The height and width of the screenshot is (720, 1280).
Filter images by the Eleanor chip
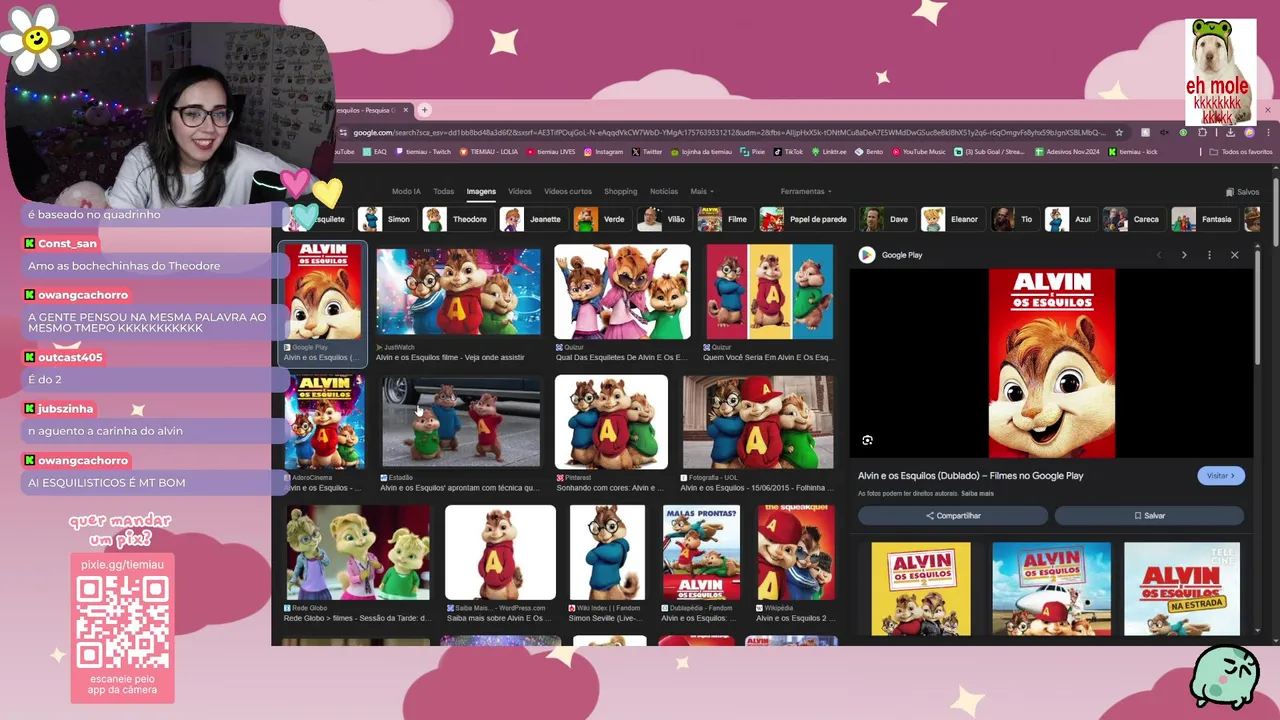(x=951, y=219)
